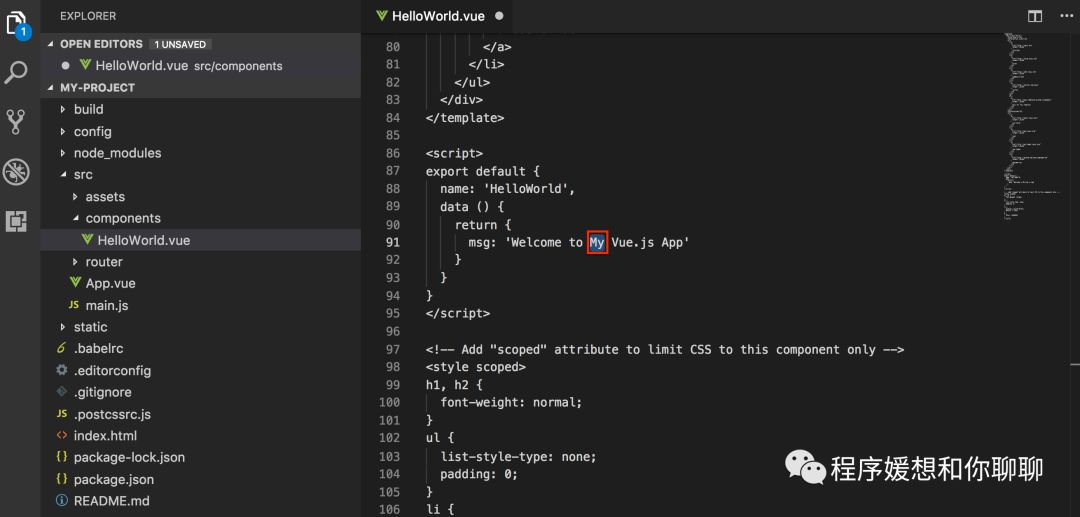
Task: Expand the node_modules folder
Action: tap(63, 153)
